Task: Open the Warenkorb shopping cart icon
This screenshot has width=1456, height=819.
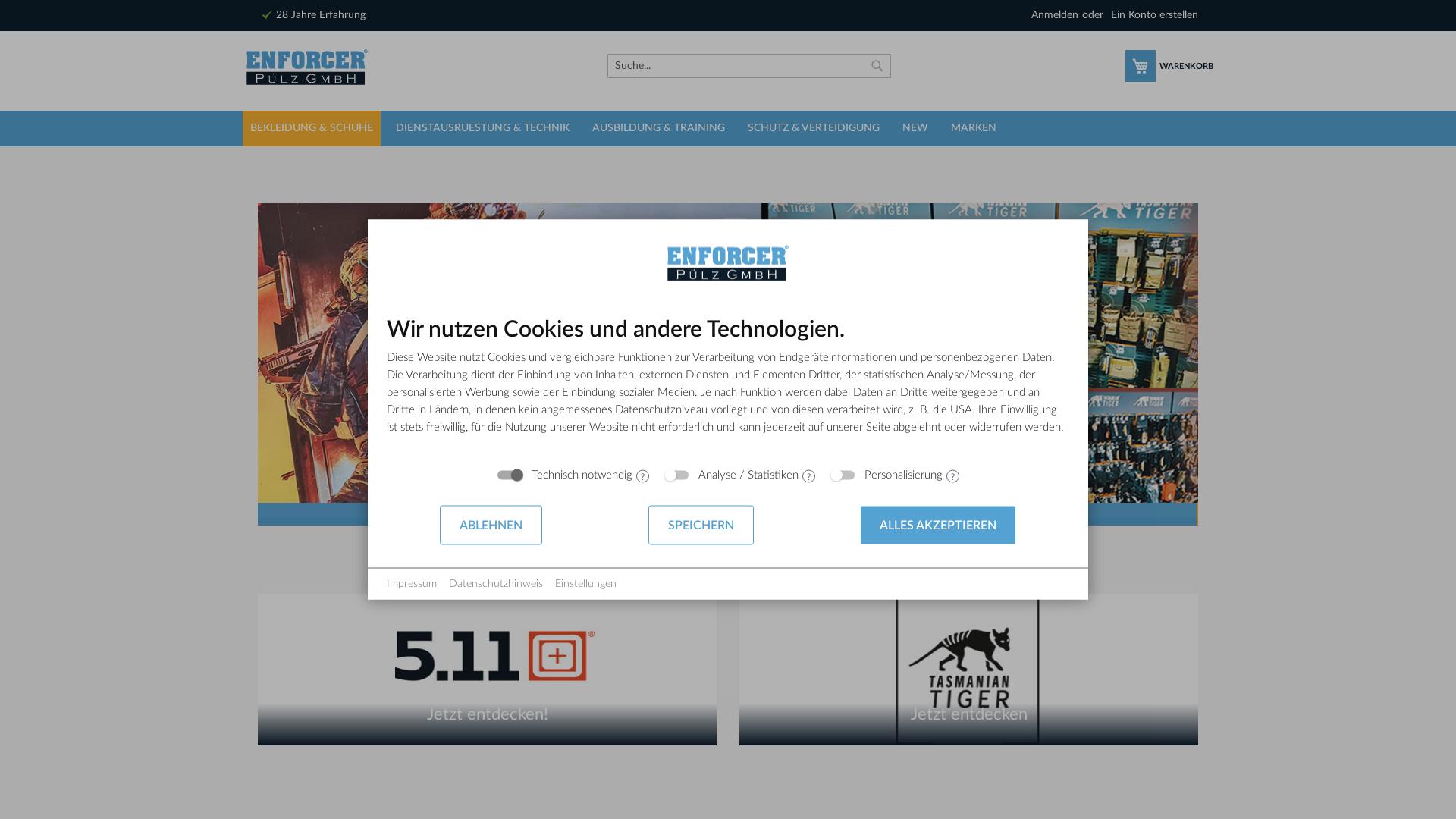Action: [1141, 66]
